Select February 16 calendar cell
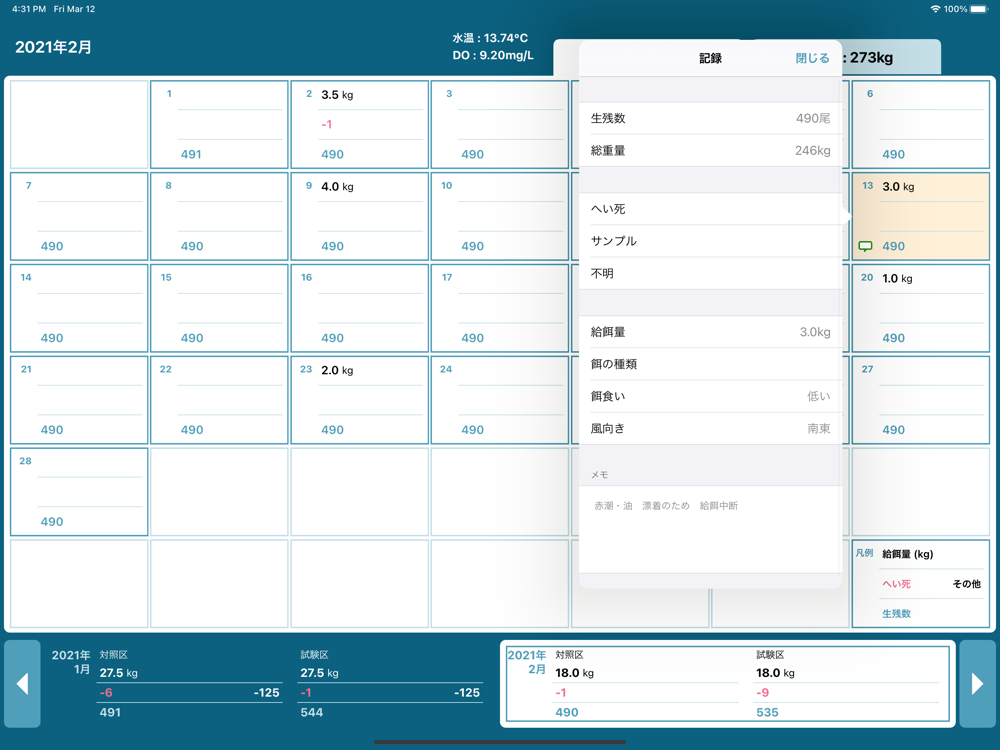This screenshot has width=1000, height=750. tap(360, 308)
